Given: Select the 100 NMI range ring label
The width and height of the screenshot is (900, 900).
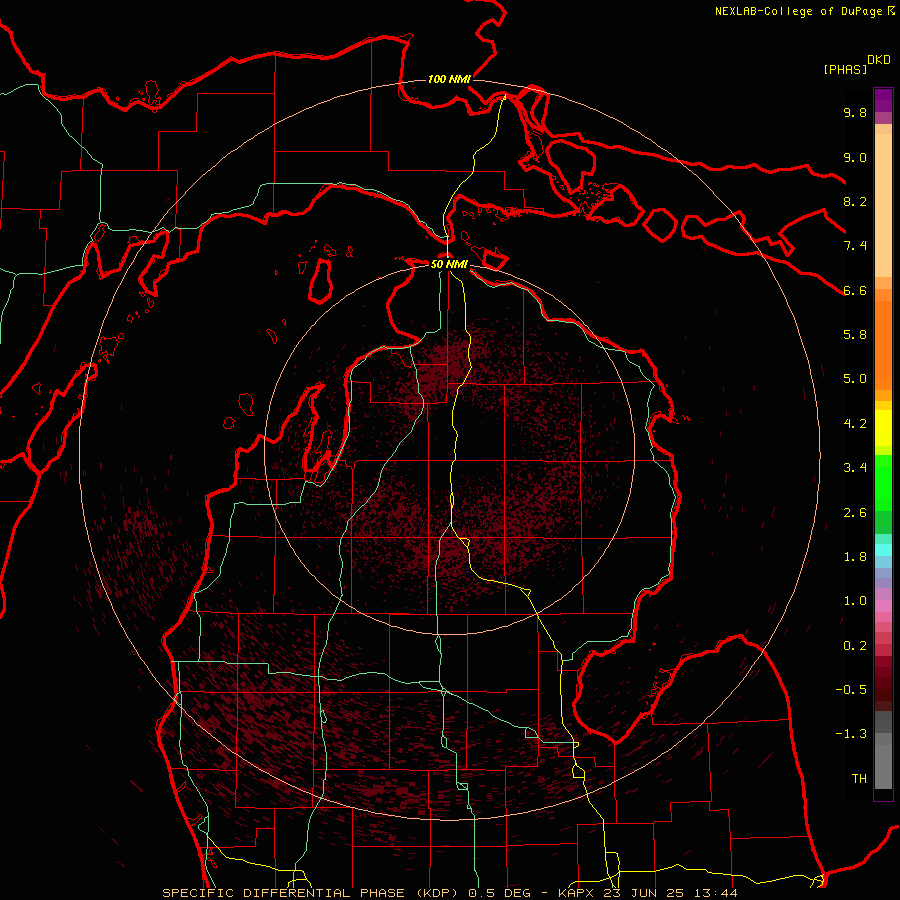Looking at the screenshot, I should click(449, 79).
